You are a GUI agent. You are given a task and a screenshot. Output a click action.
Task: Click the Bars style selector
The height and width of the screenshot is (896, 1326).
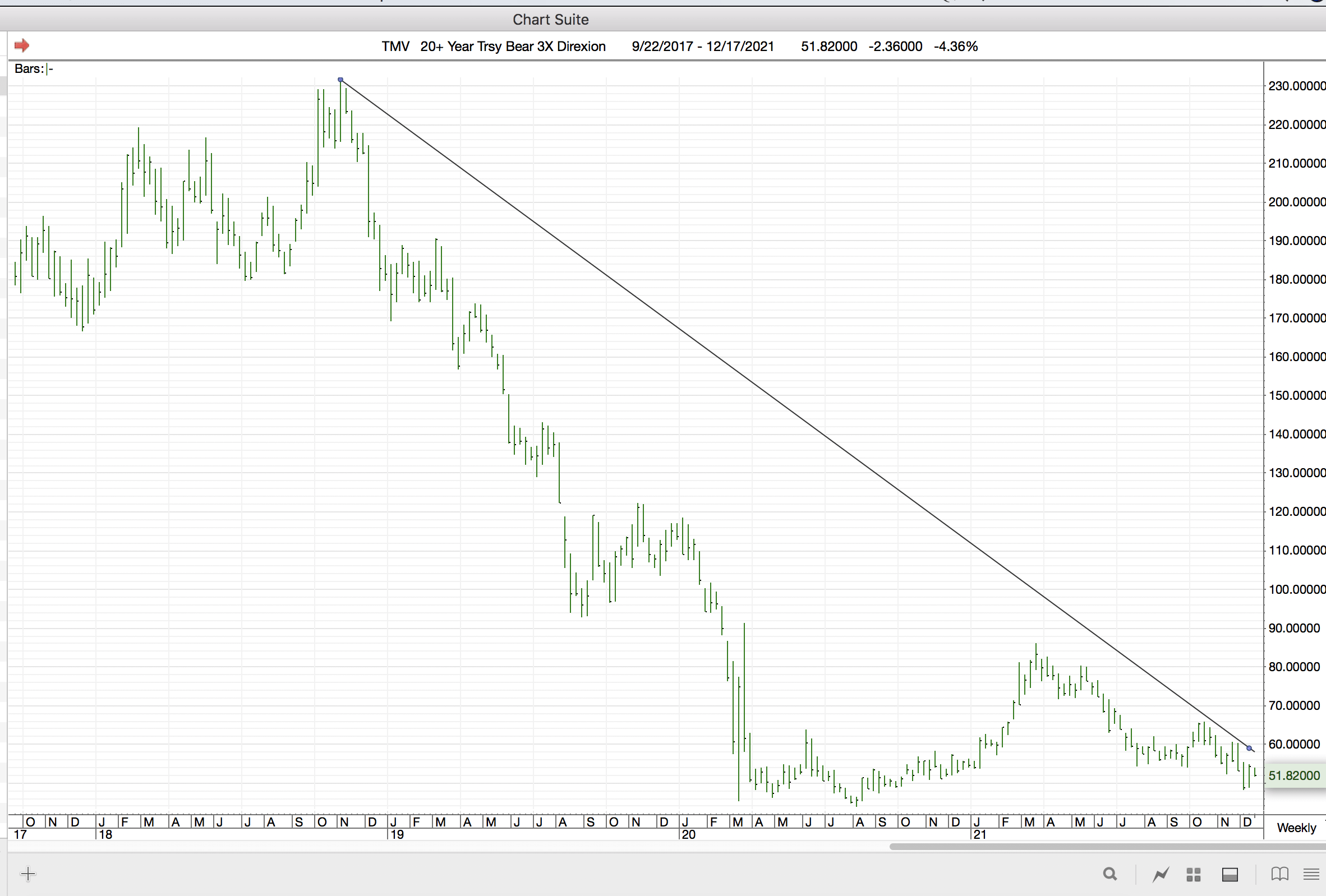[34, 69]
